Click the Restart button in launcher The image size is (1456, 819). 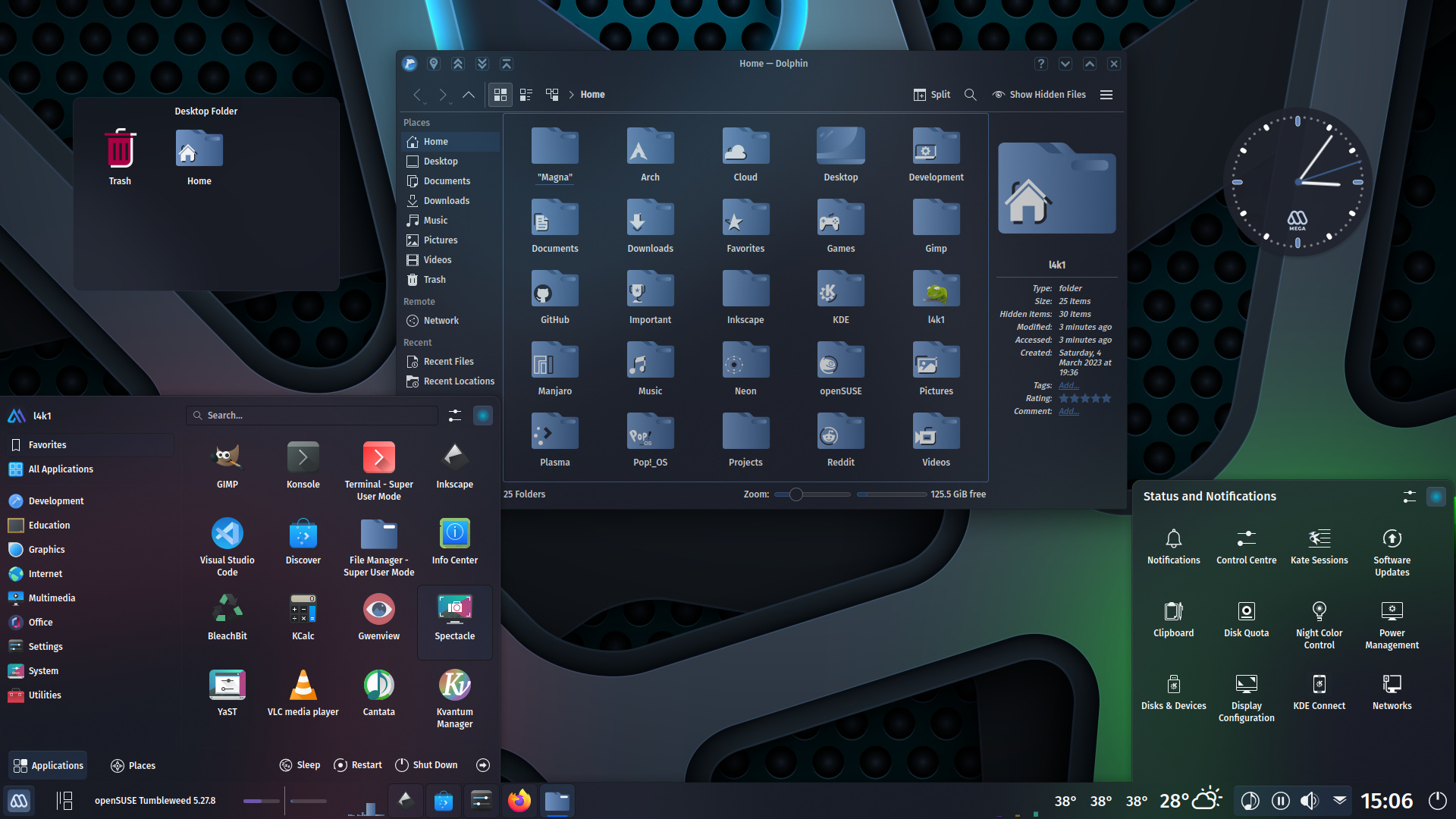(358, 765)
